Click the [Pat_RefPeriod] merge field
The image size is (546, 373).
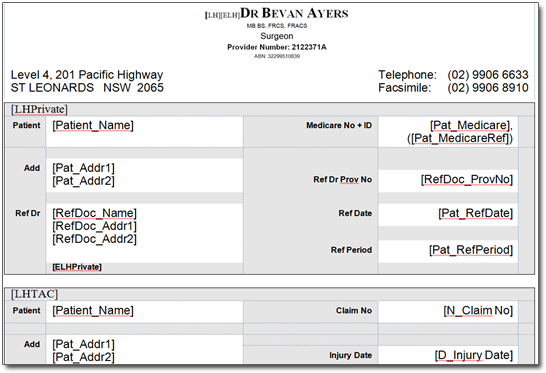point(471,250)
